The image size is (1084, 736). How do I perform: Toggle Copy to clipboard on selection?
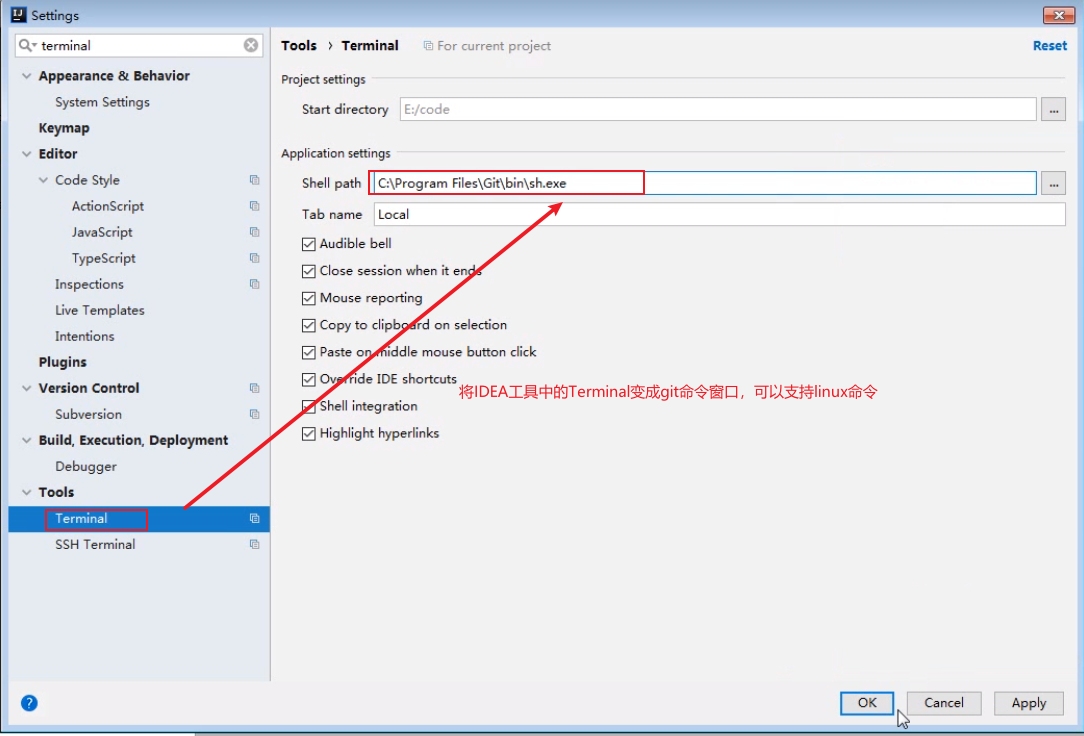(x=308, y=325)
